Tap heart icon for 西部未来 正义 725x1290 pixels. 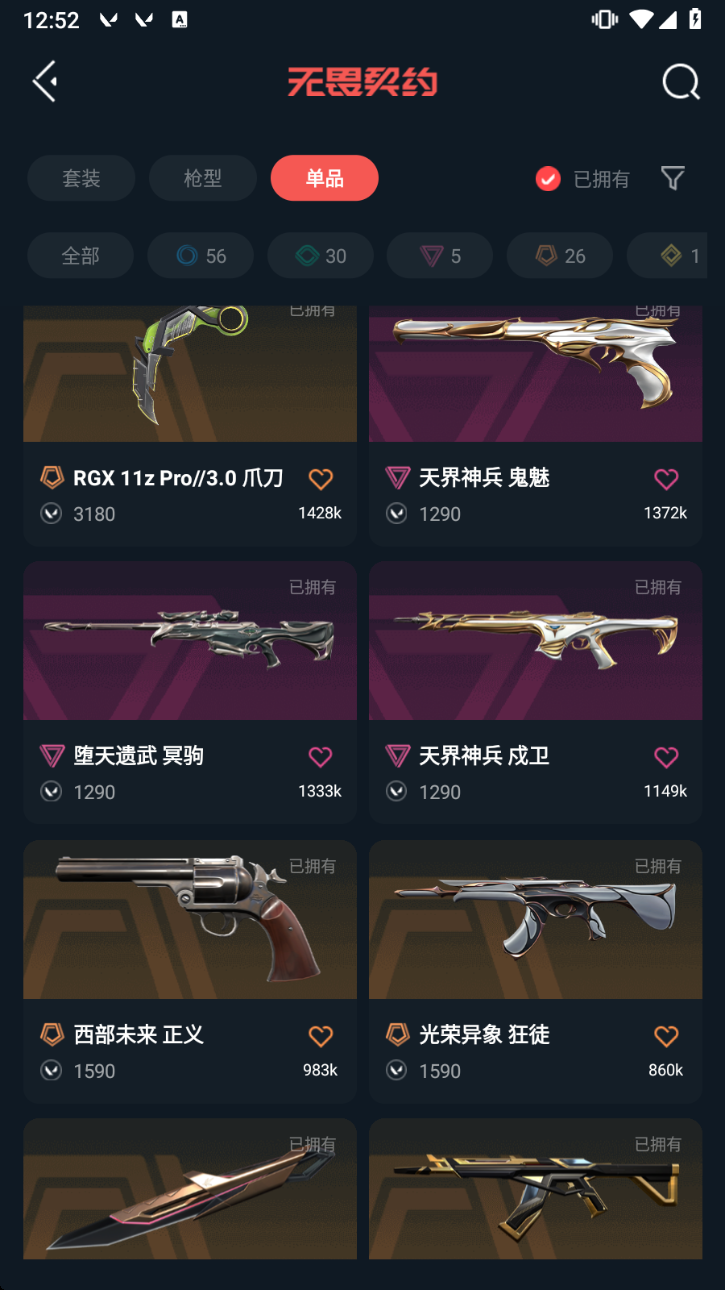point(320,1036)
